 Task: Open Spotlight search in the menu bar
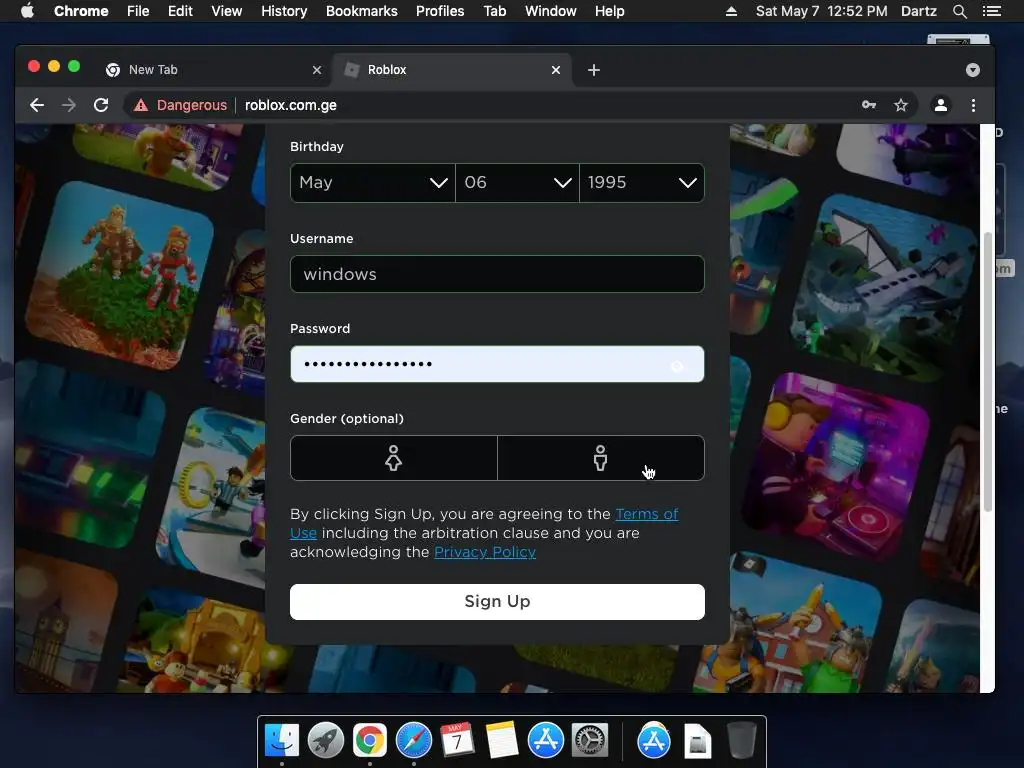coord(959,11)
